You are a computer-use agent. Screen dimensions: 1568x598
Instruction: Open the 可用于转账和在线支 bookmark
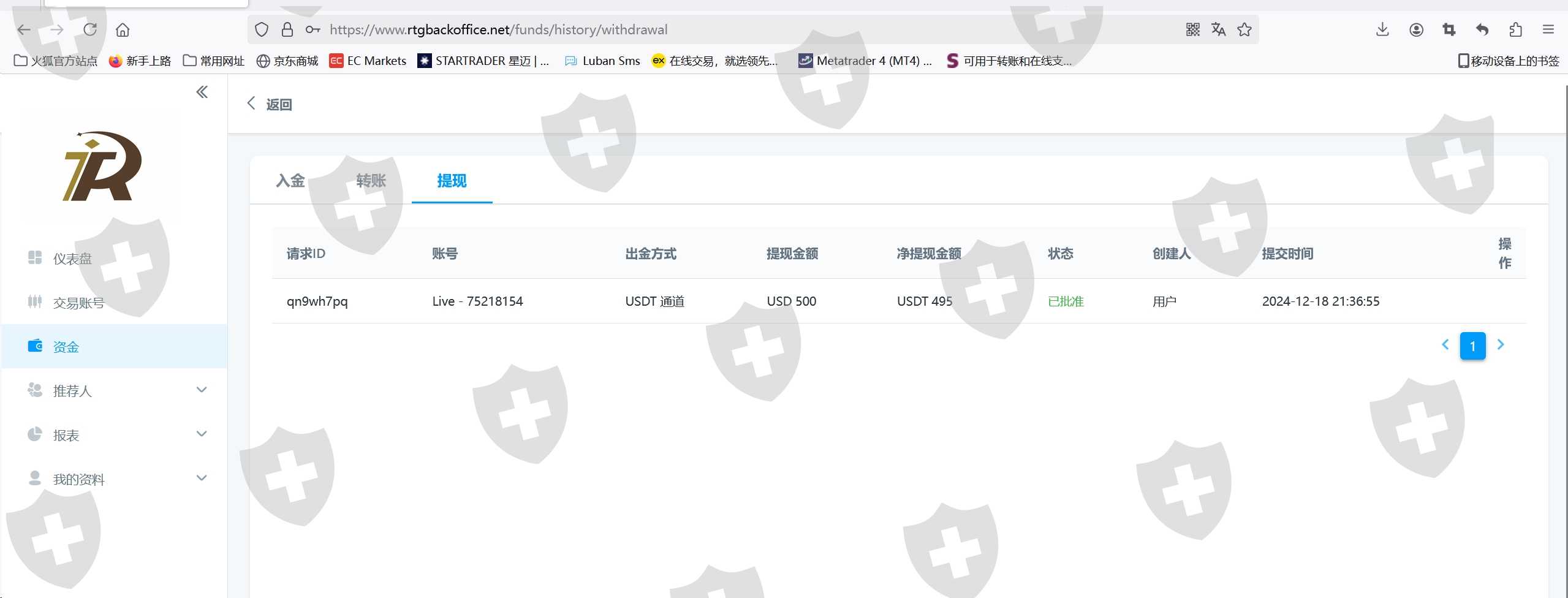point(1009,61)
